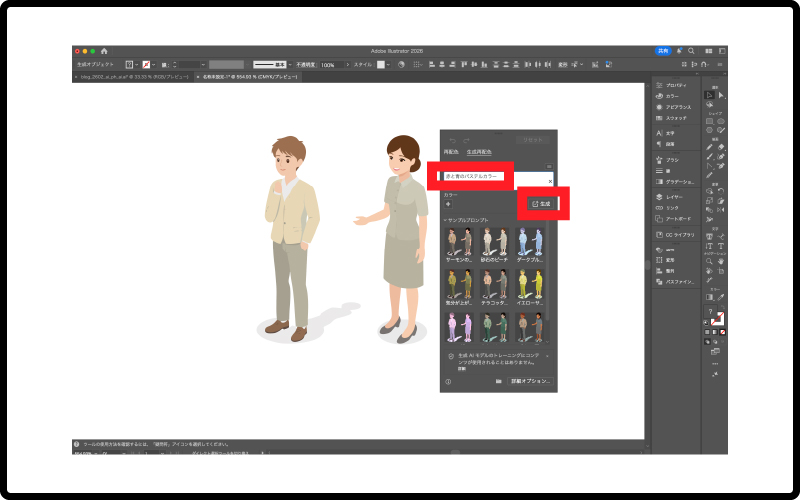This screenshot has height=500, width=800.
Task: Collapse the サンプルプロンプト section
Action: 446,218
